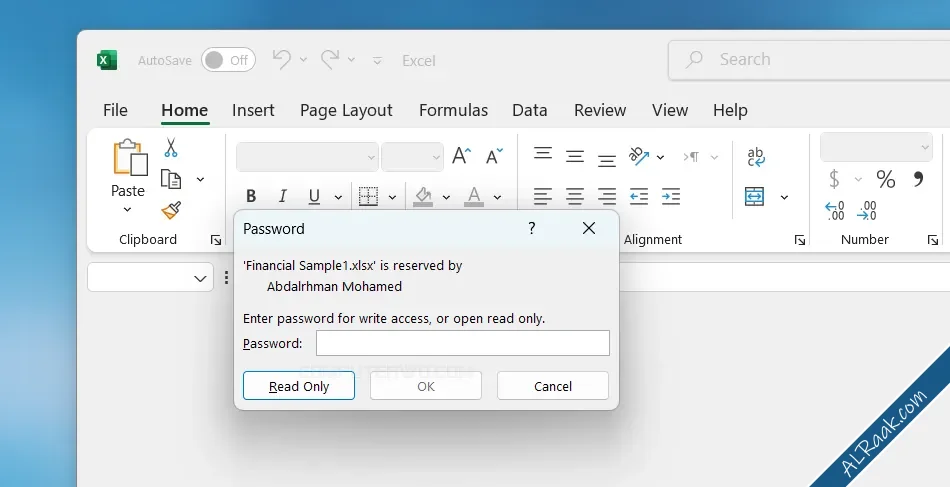Open the Review tab
The width and height of the screenshot is (950, 487).
(600, 110)
